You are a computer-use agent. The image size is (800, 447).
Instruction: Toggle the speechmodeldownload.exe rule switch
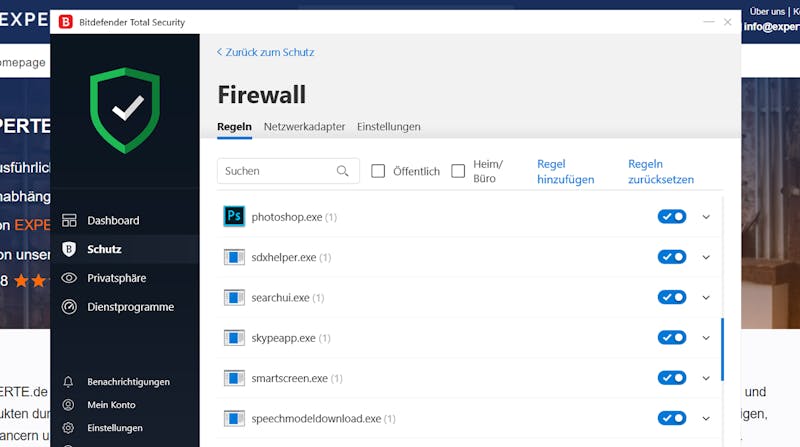pyautogui.click(x=672, y=418)
